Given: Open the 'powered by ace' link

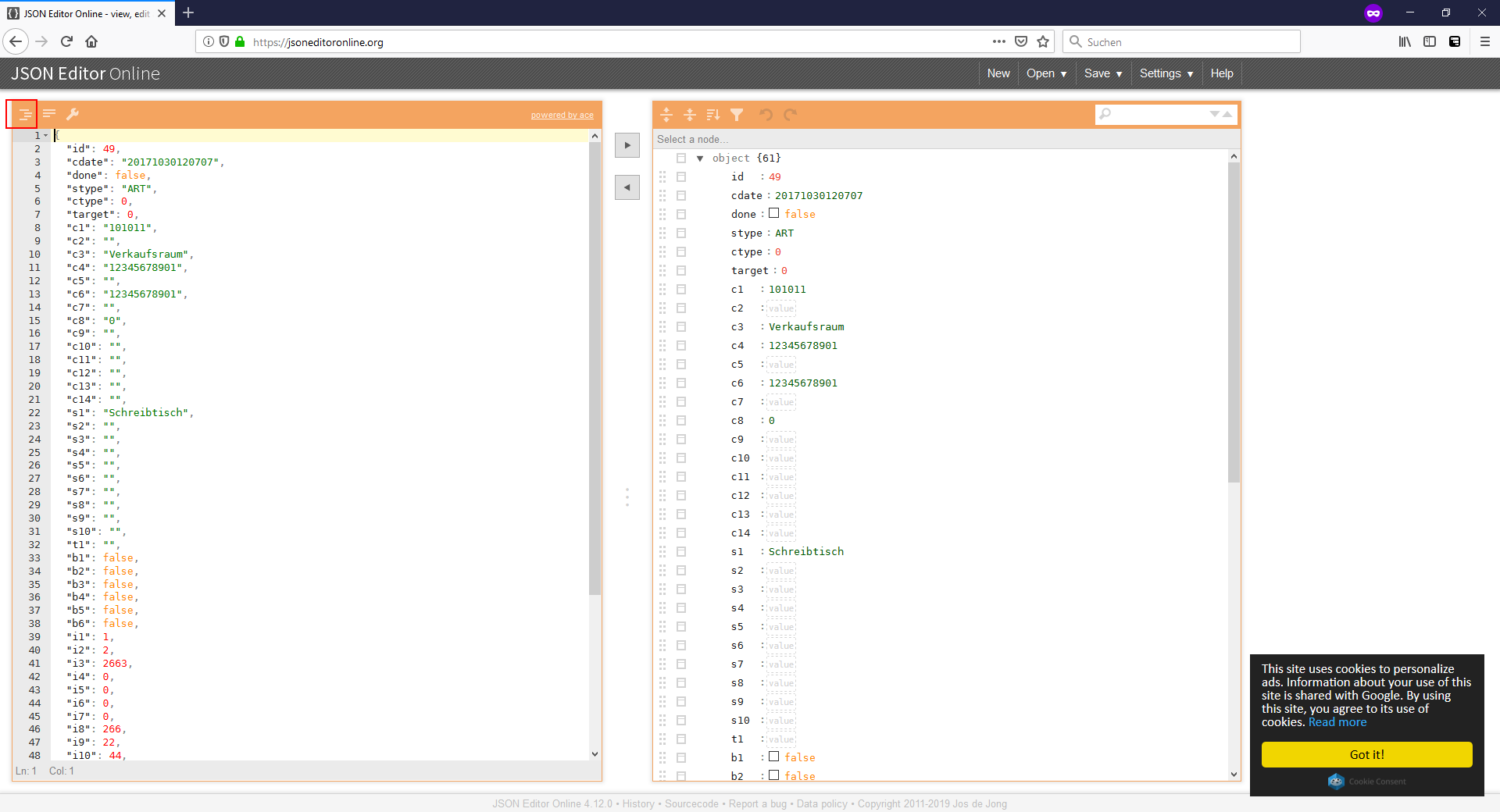Looking at the screenshot, I should tap(562, 116).
